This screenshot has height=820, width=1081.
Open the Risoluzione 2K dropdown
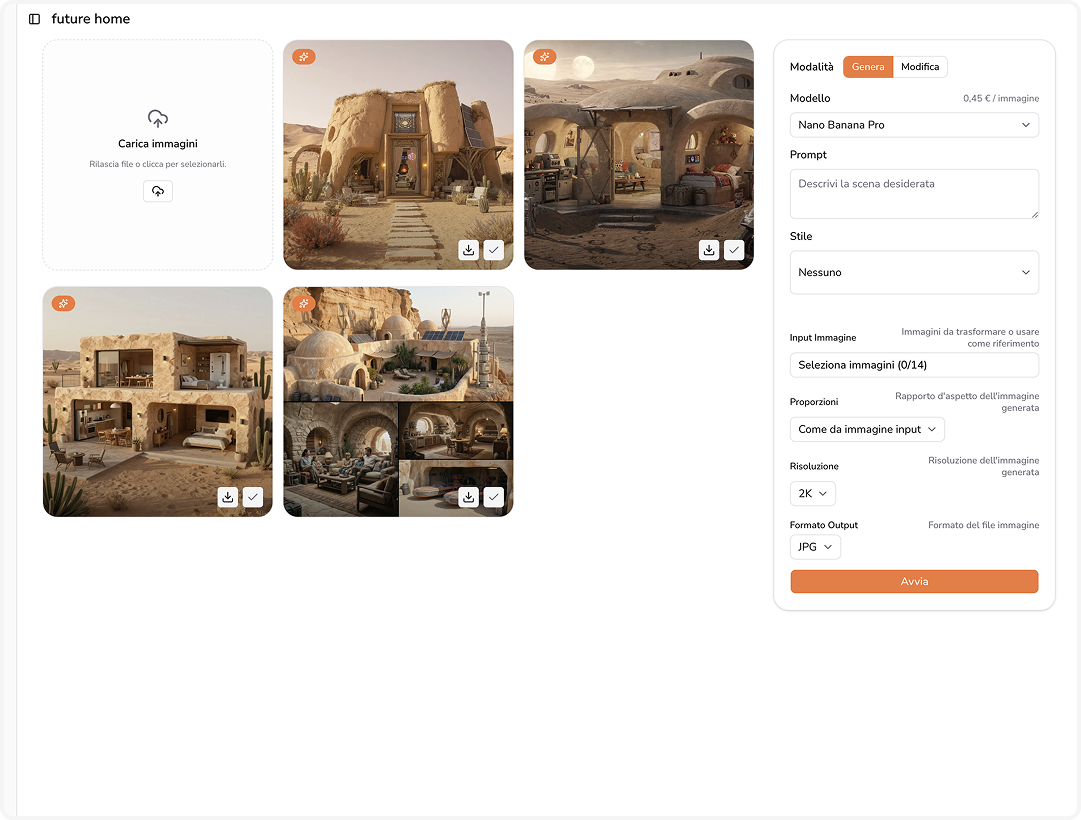(812, 493)
